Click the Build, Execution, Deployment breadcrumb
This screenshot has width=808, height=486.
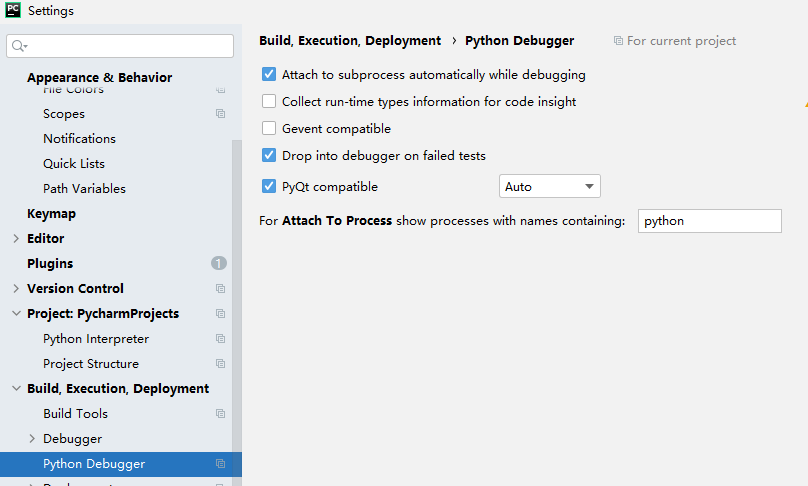pyautogui.click(x=350, y=41)
